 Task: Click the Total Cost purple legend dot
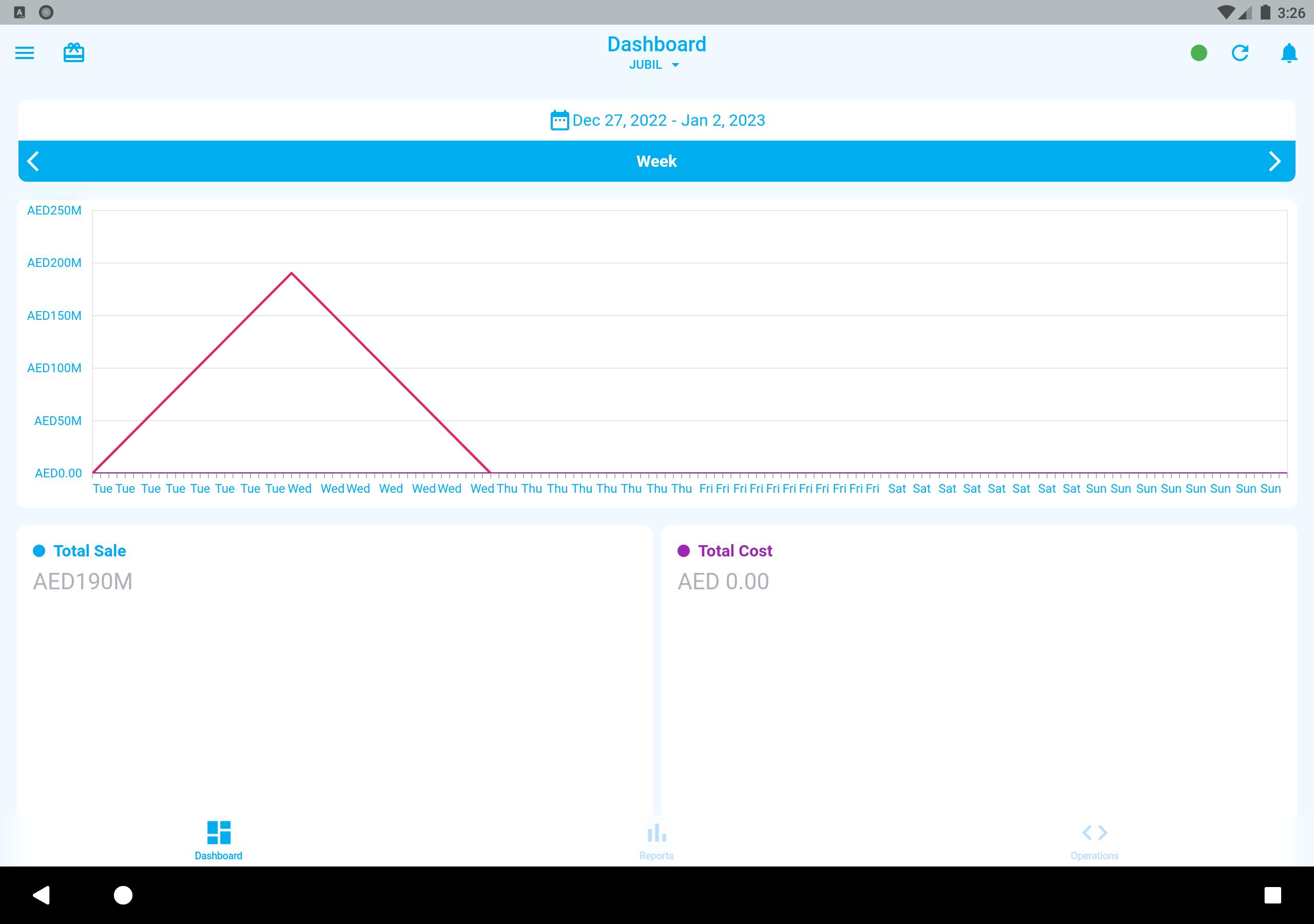(x=683, y=551)
